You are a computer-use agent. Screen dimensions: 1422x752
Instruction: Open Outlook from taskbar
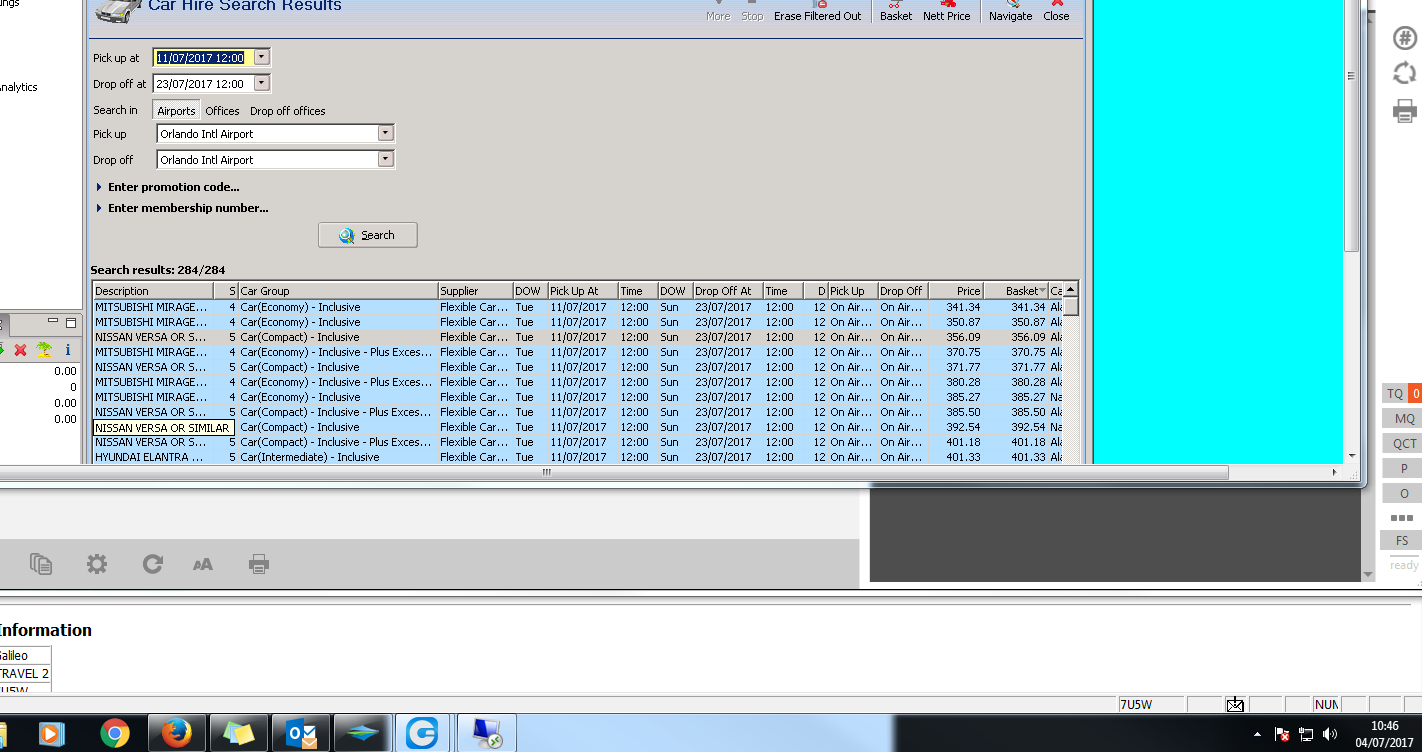(x=301, y=734)
